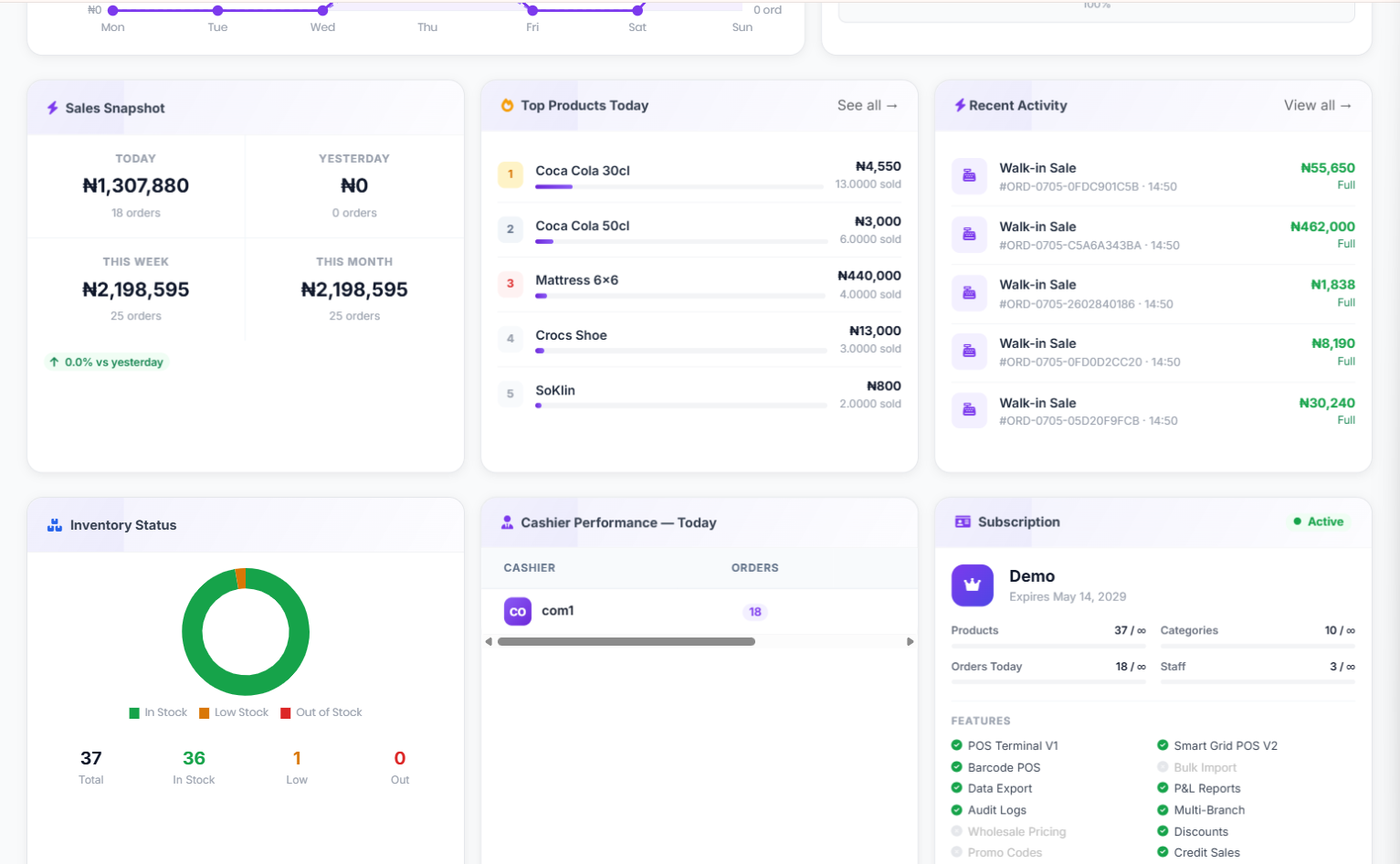Click the YESTERDAY ₦0 sales figure

354,185
